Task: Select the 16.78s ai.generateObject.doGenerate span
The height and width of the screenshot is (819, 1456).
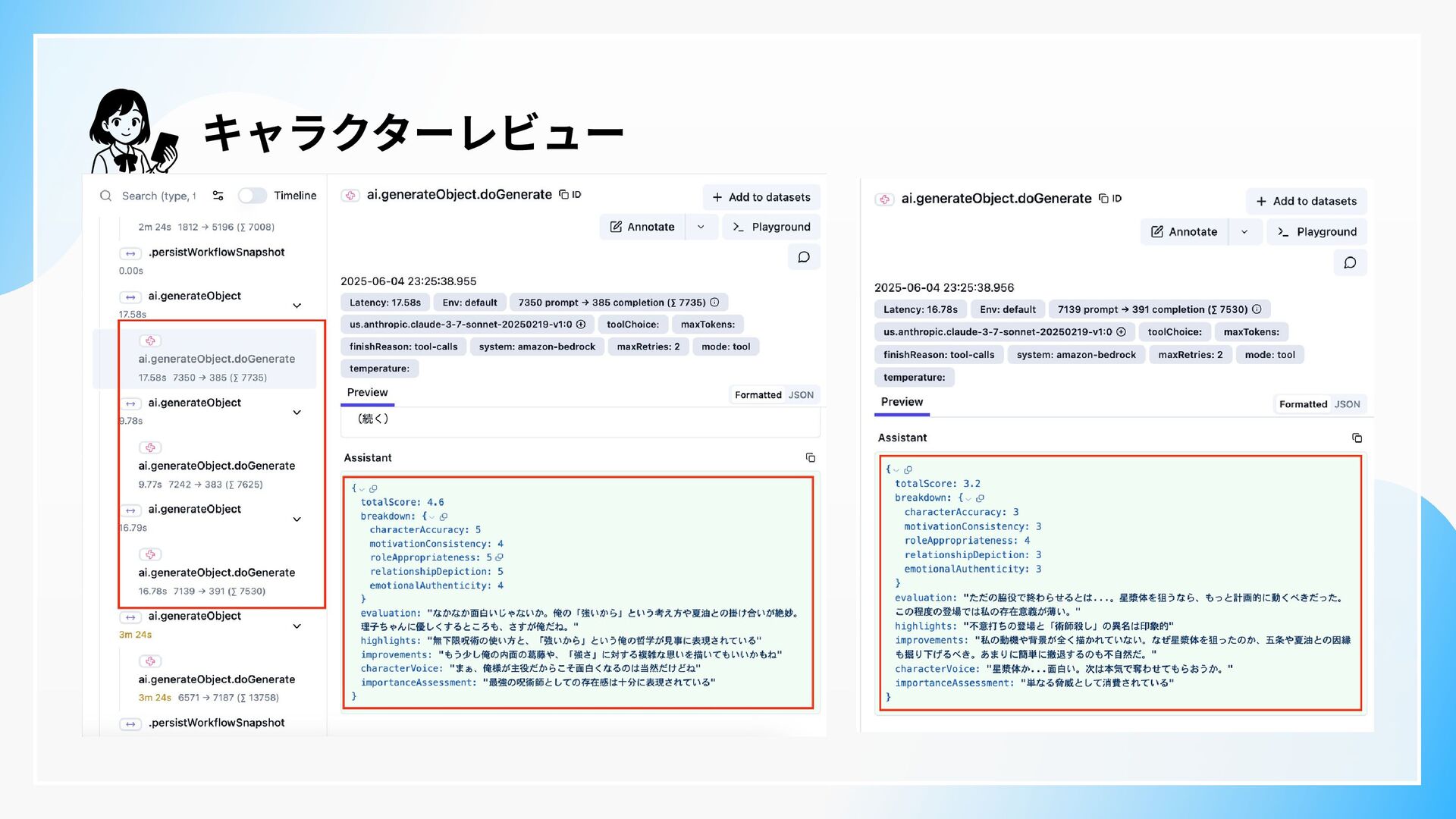Action: (x=216, y=573)
